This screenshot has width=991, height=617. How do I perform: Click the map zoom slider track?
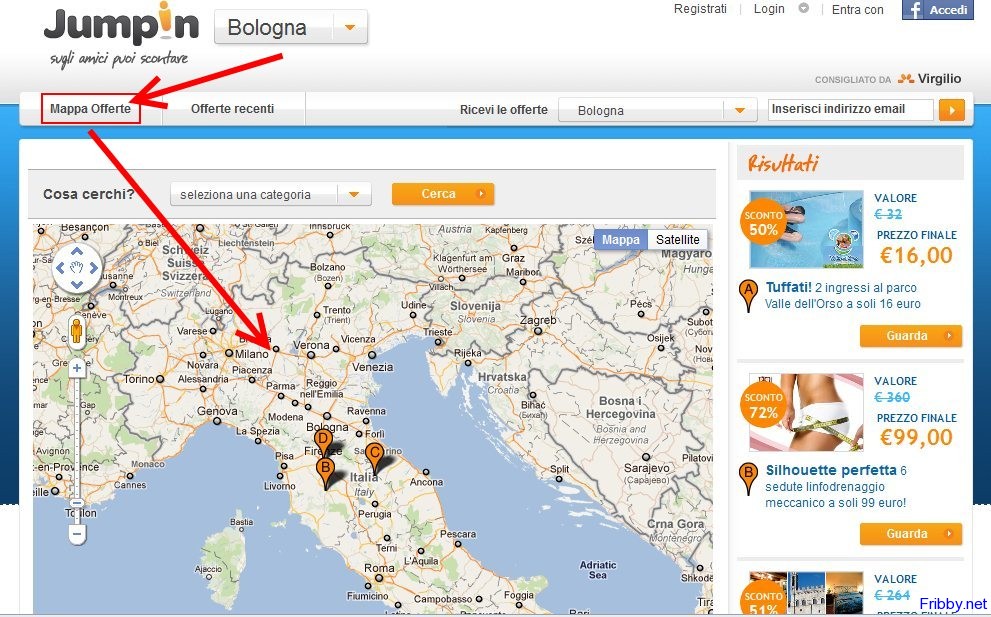tap(77, 450)
